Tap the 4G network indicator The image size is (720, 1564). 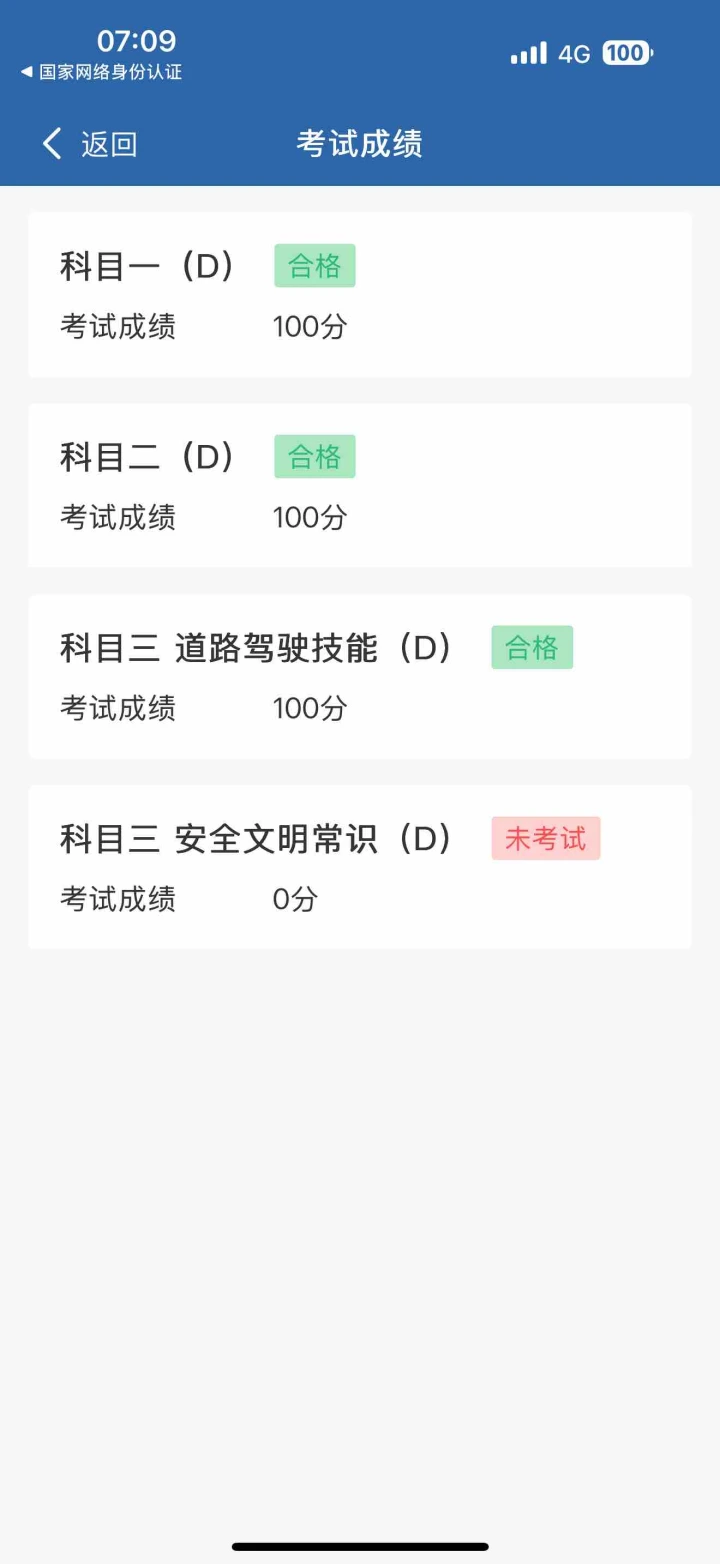(x=574, y=54)
